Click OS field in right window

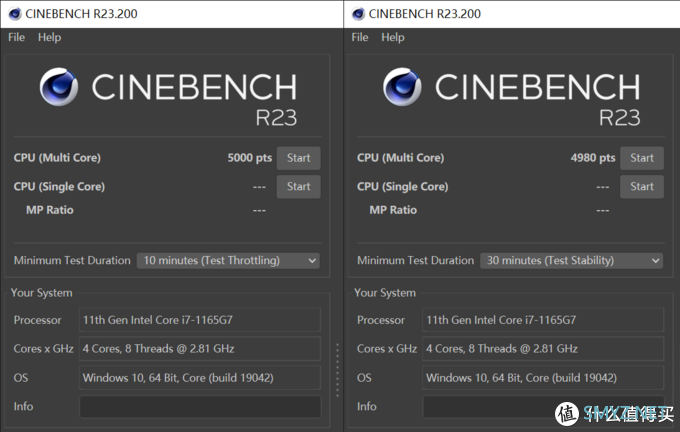pos(543,378)
